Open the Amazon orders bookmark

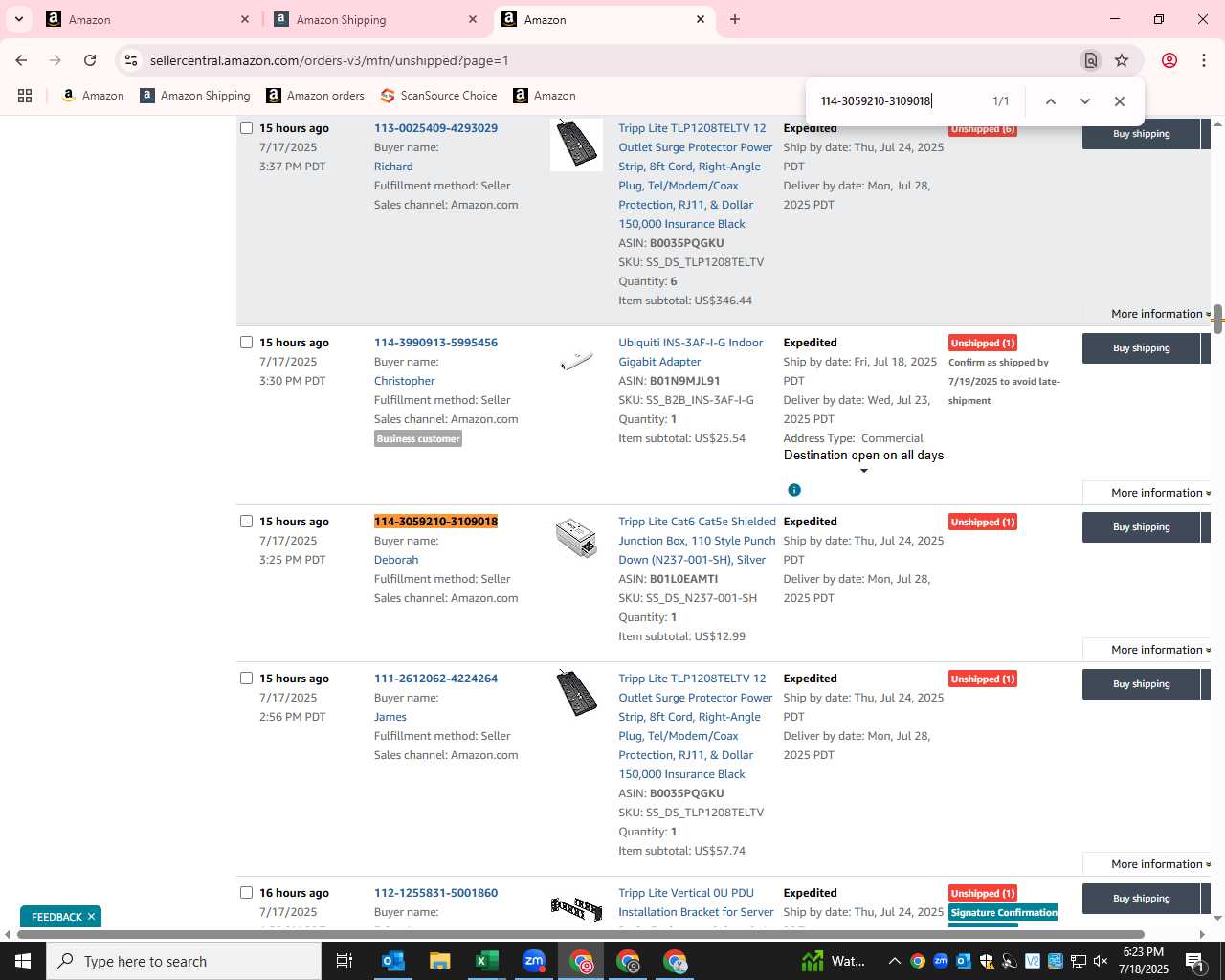[315, 96]
